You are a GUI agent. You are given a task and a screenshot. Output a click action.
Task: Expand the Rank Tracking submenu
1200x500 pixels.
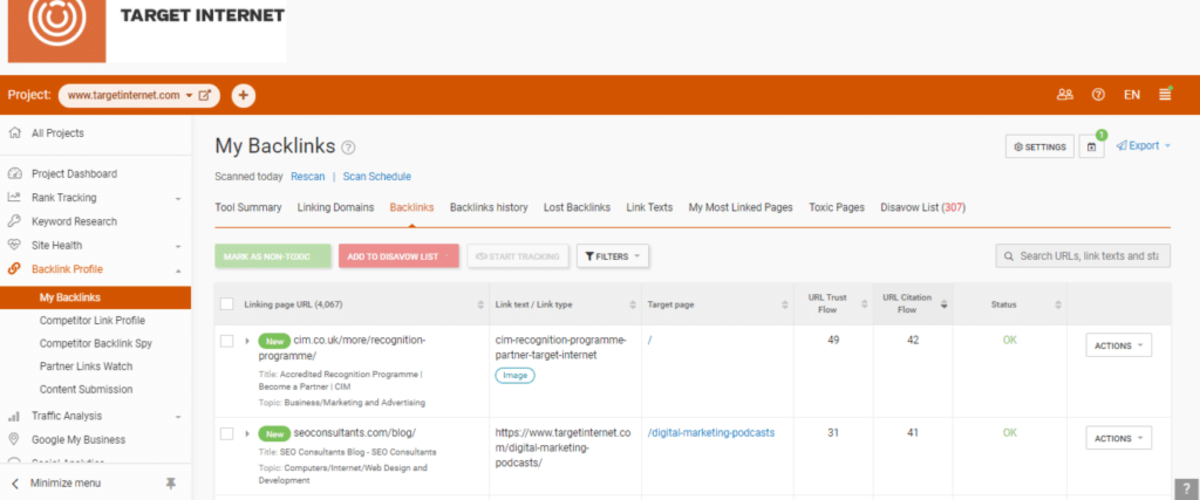pos(179,198)
